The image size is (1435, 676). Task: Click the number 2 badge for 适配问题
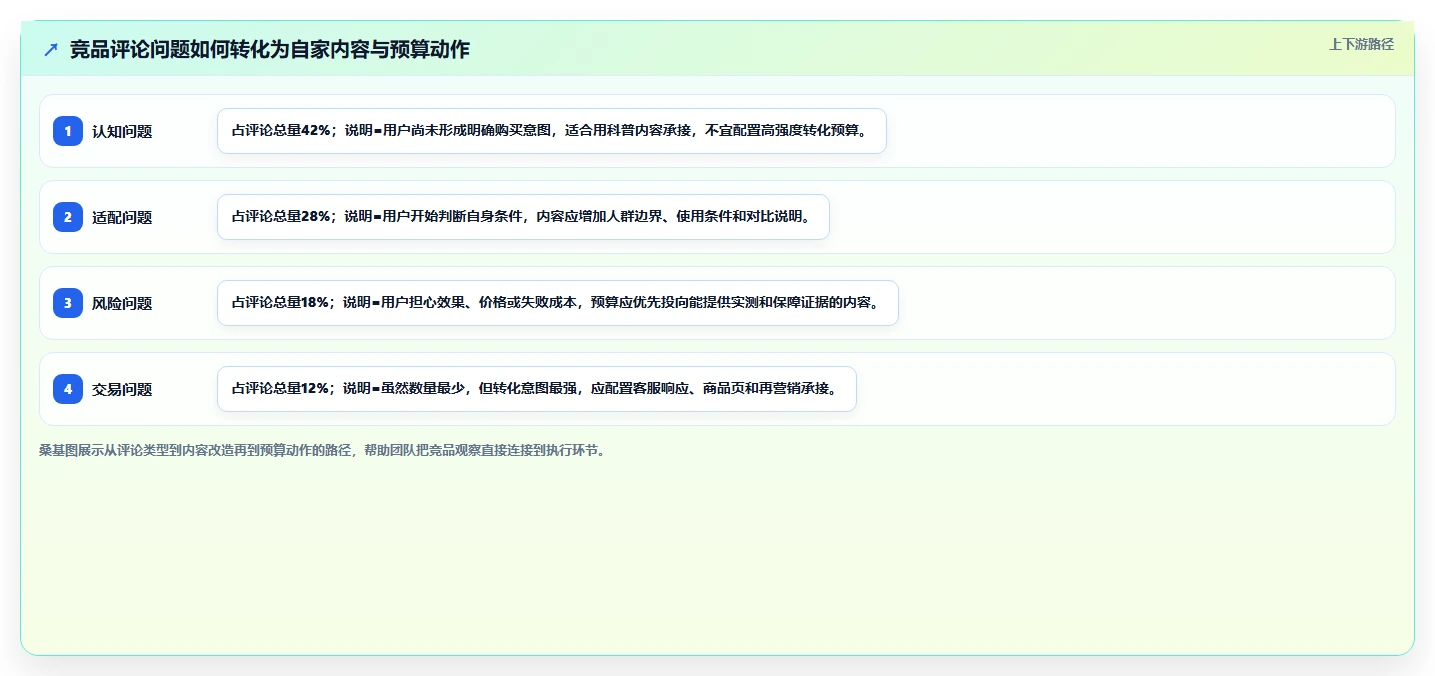68,217
